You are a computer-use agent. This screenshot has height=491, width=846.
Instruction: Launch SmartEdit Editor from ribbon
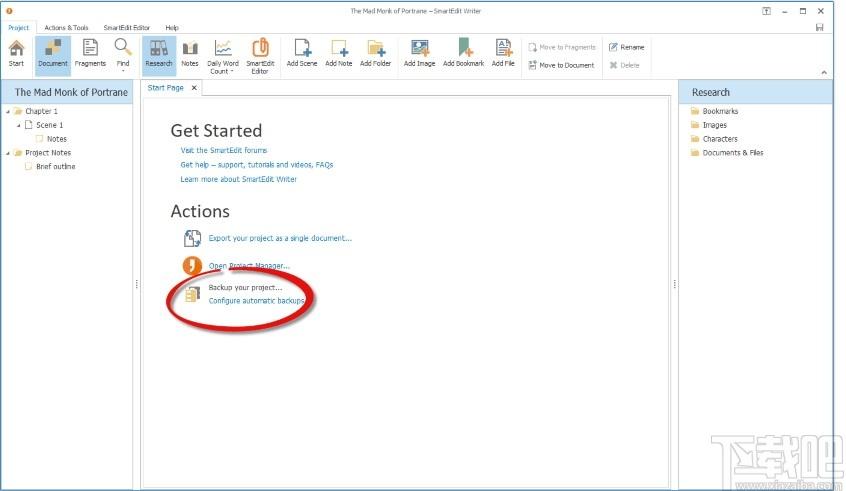[x=260, y=56]
